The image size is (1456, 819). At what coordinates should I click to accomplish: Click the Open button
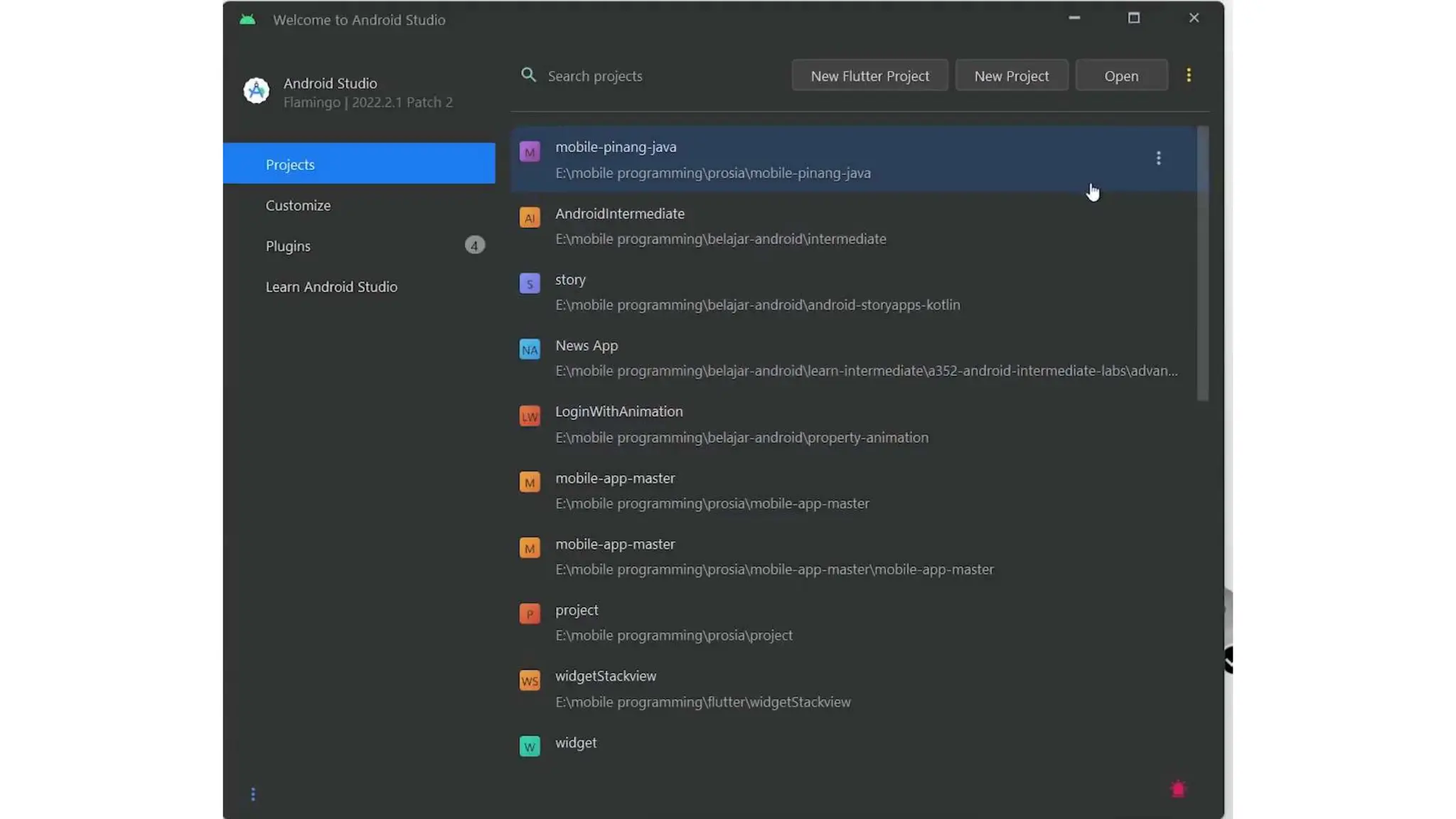[x=1121, y=75]
